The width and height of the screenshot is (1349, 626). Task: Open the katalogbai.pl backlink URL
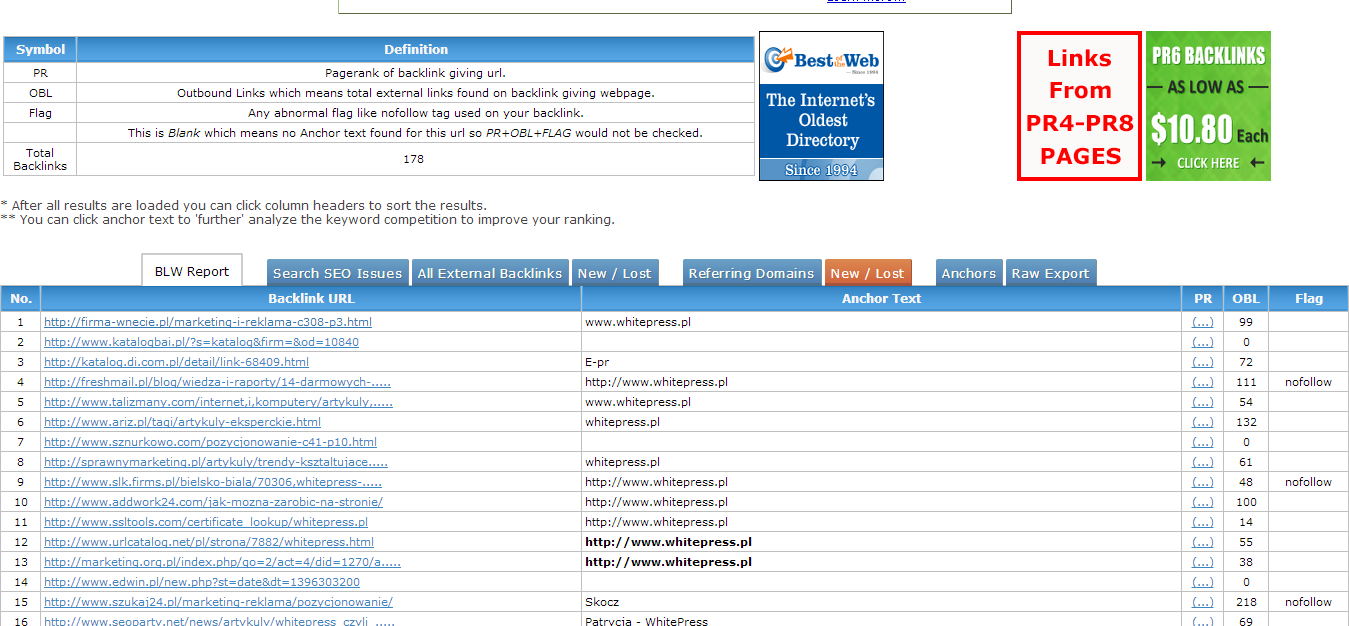(201, 342)
